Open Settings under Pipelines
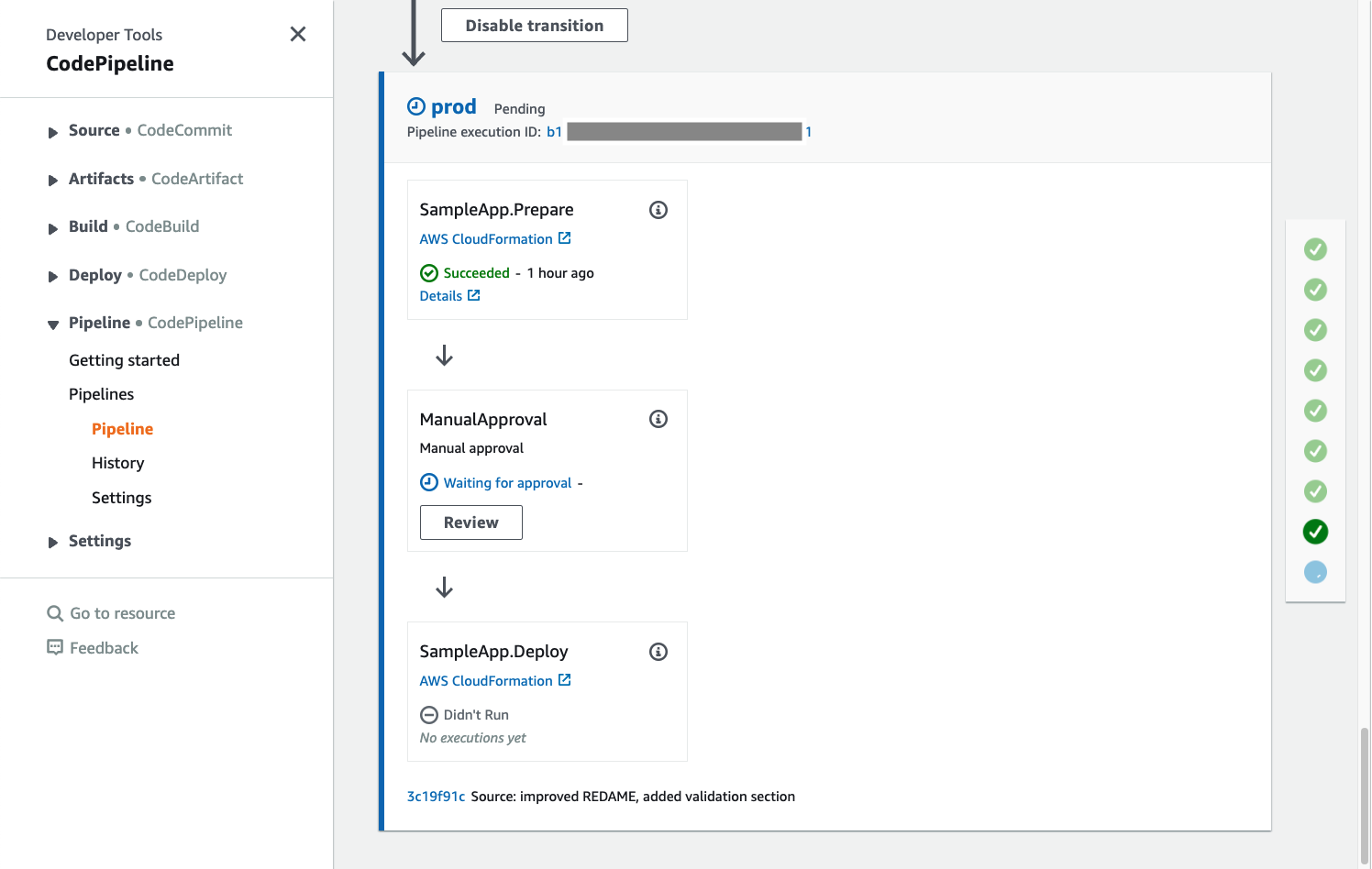 121,498
